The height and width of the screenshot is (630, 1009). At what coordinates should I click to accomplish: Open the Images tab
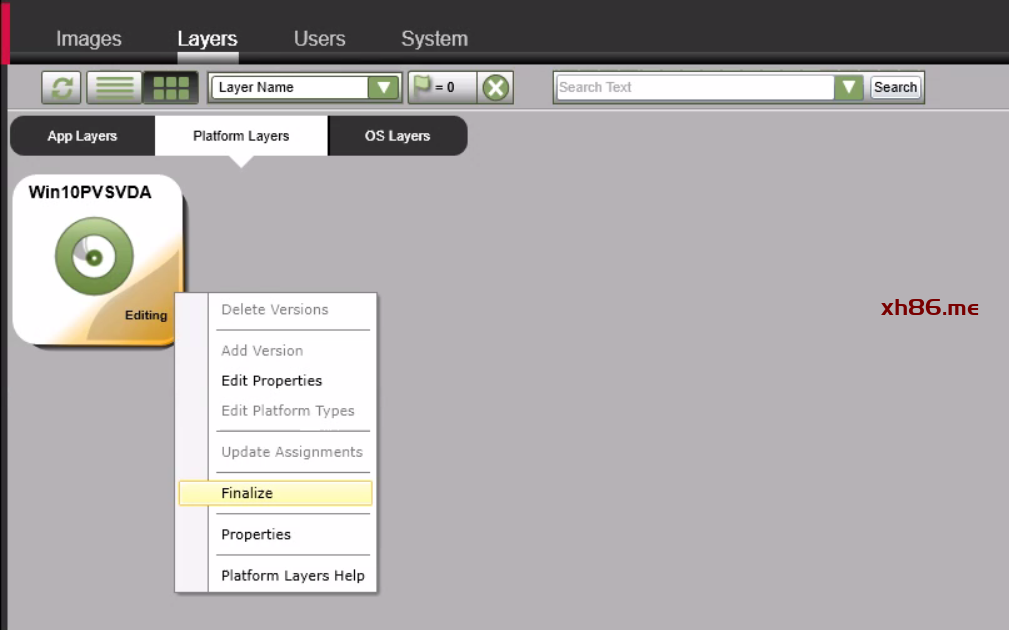[89, 39]
